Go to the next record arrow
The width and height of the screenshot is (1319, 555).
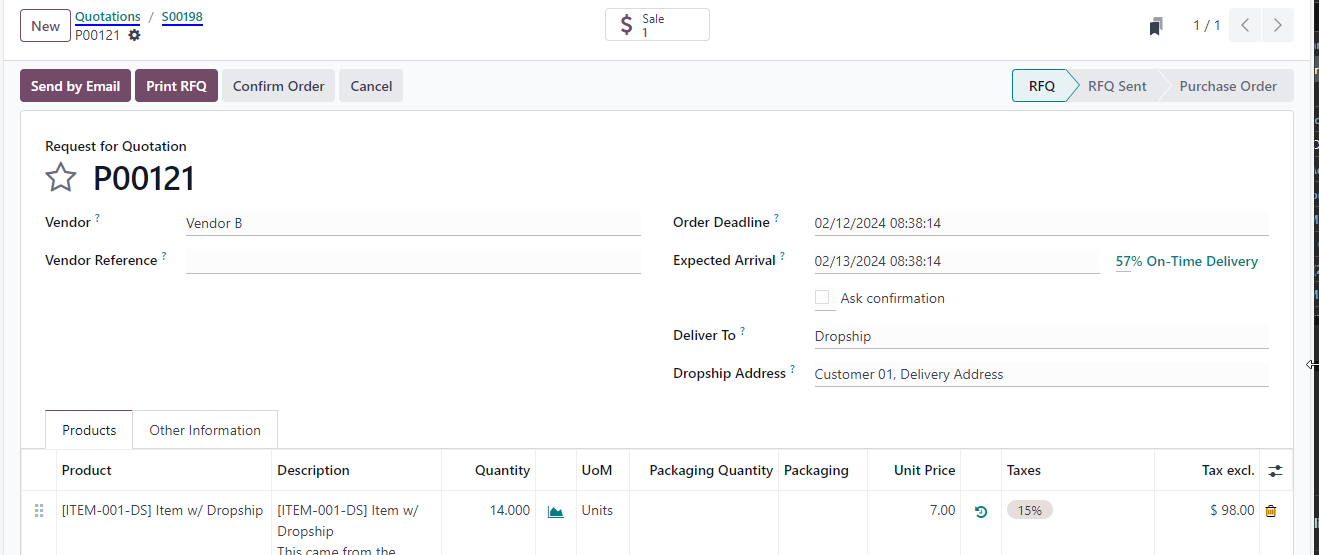[x=1278, y=26]
